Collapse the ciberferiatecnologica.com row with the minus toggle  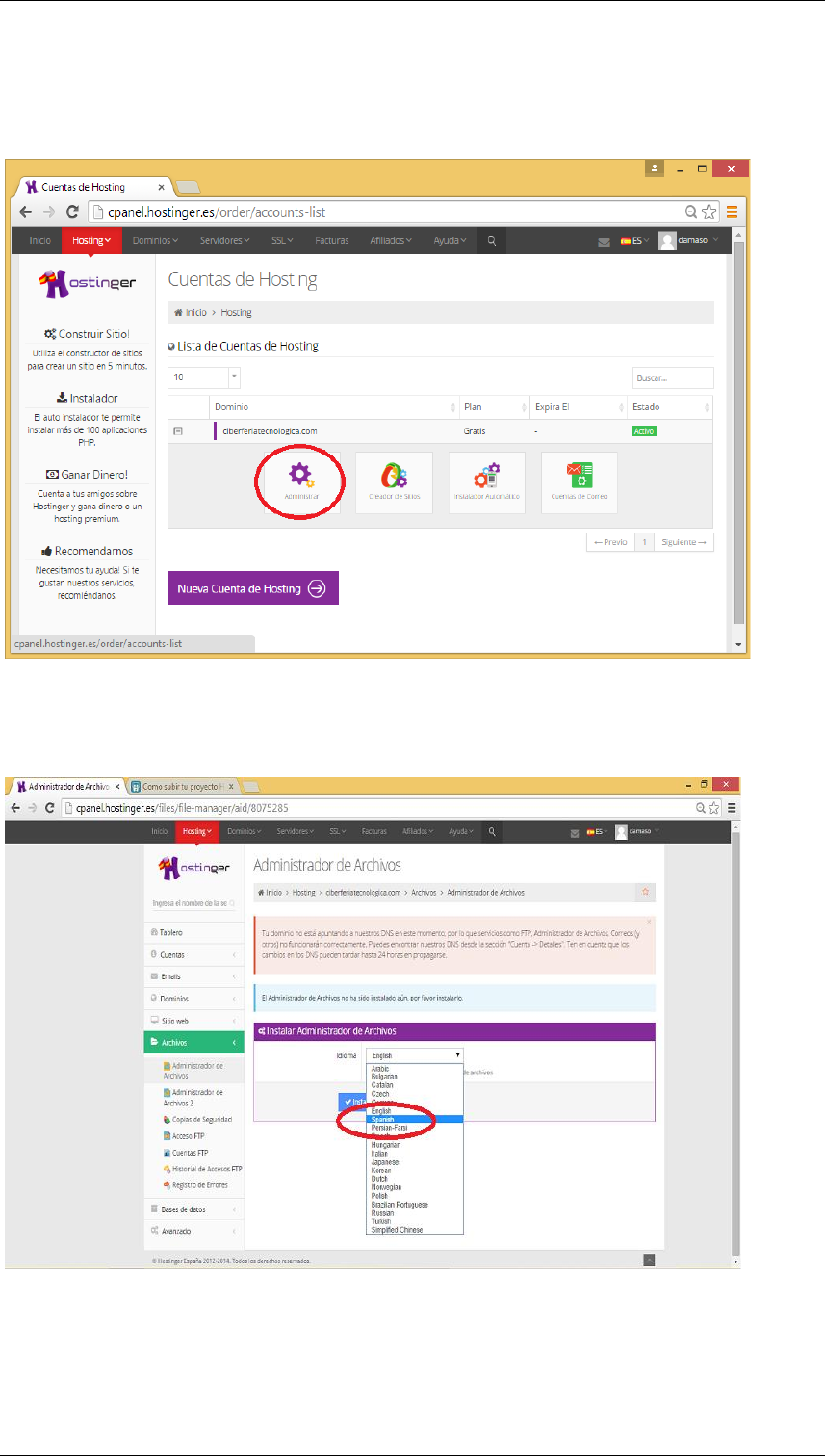[178, 430]
